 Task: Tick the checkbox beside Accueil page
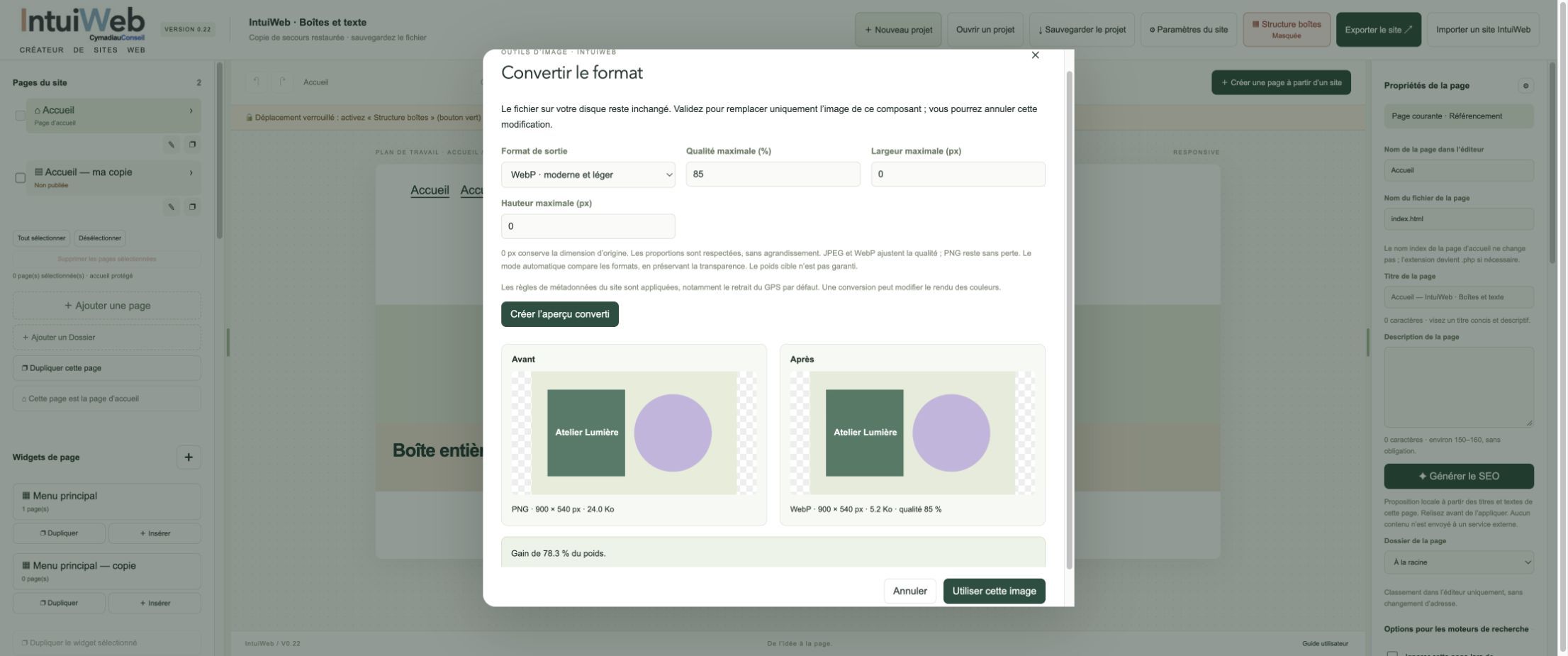click(20, 116)
